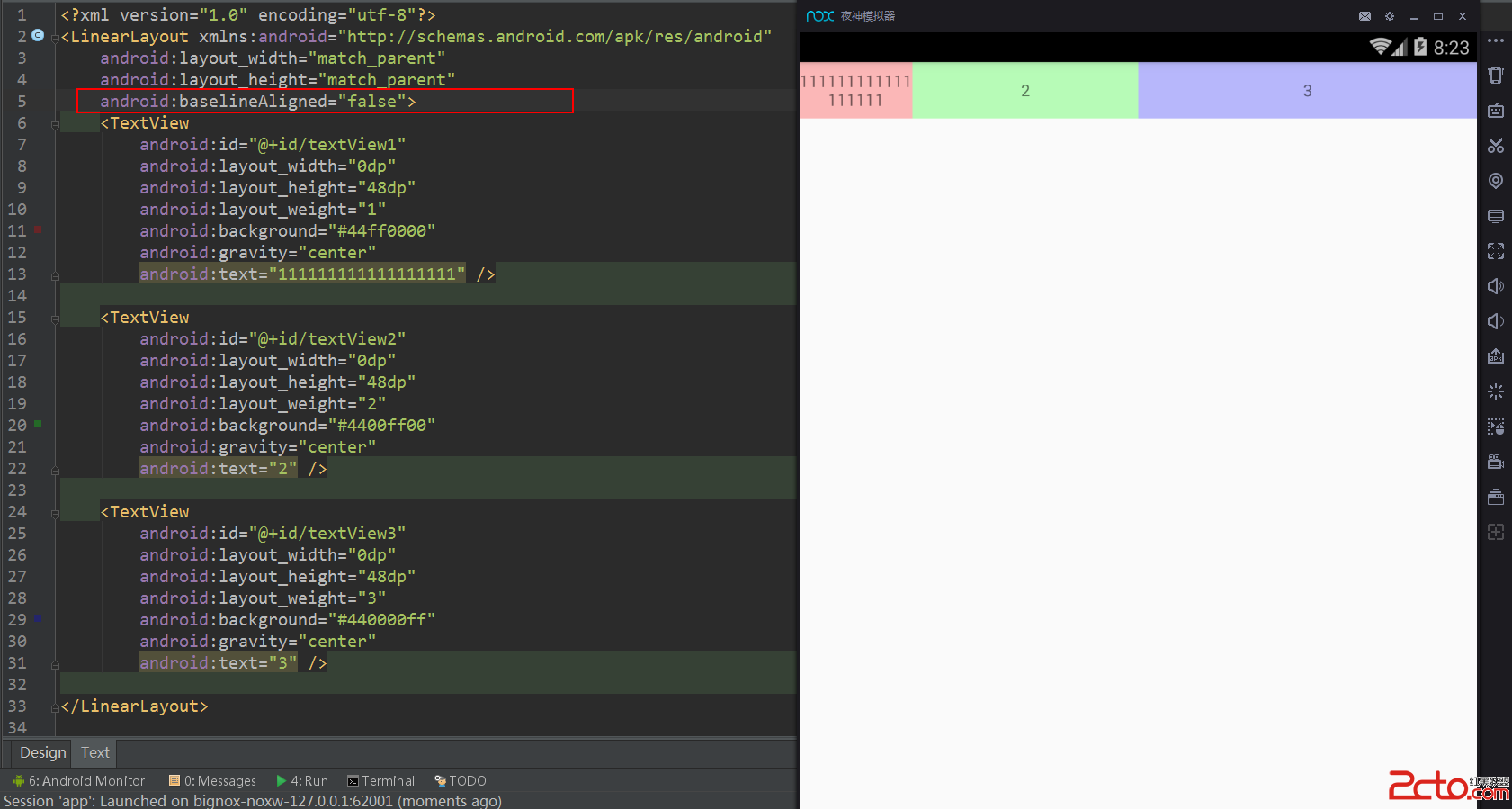This screenshot has width=1512, height=809.
Task: Click the scissors screenshot icon in Nox
Action: pyautogui.click(x=1496, y=146)
